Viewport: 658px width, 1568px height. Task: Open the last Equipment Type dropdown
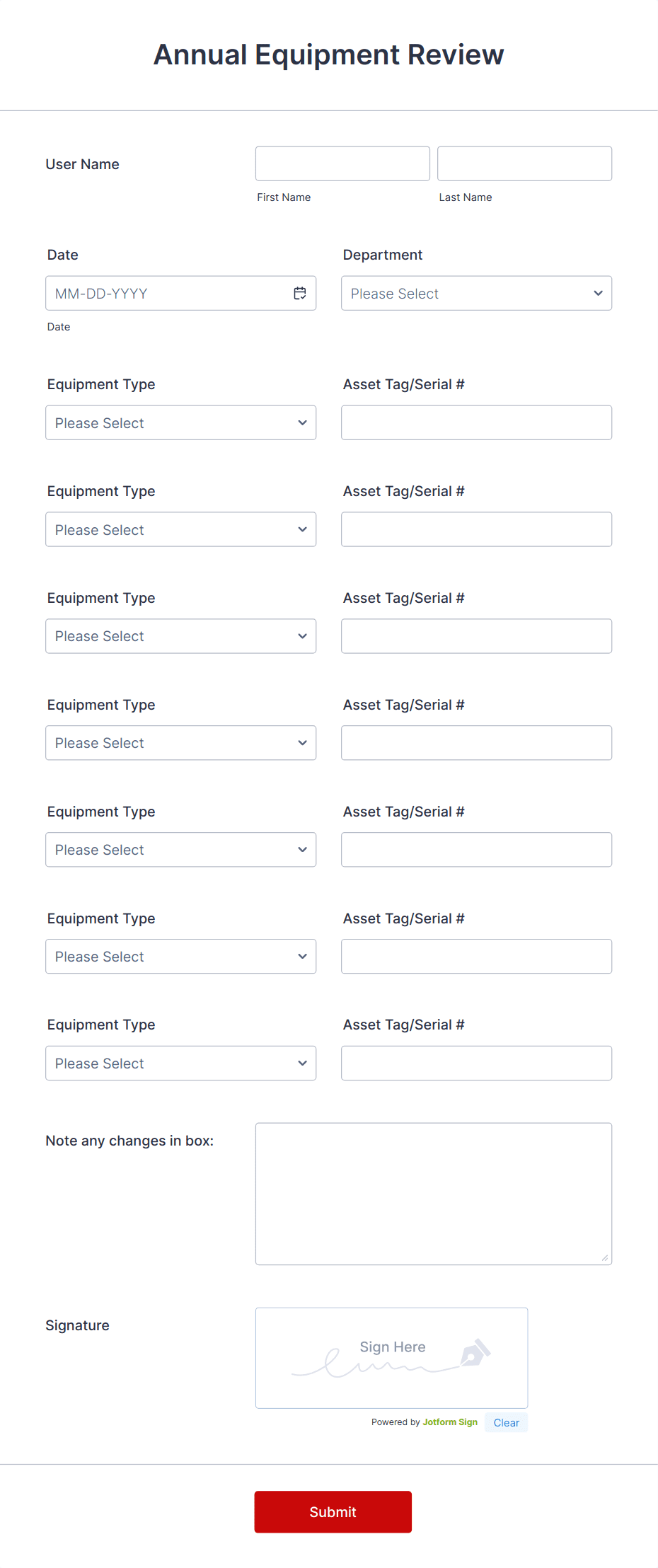[180, 1063]
